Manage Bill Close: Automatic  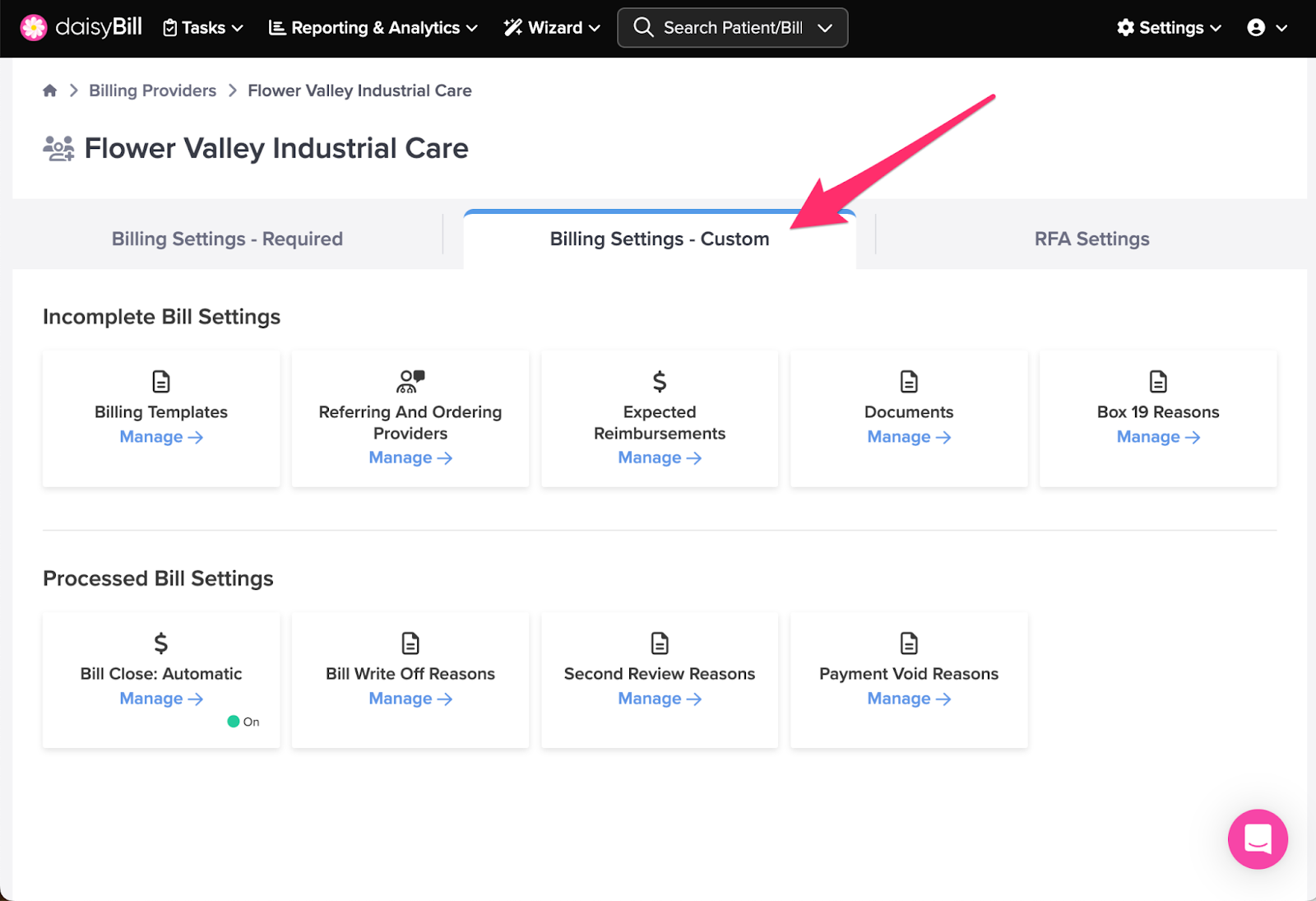161,699
